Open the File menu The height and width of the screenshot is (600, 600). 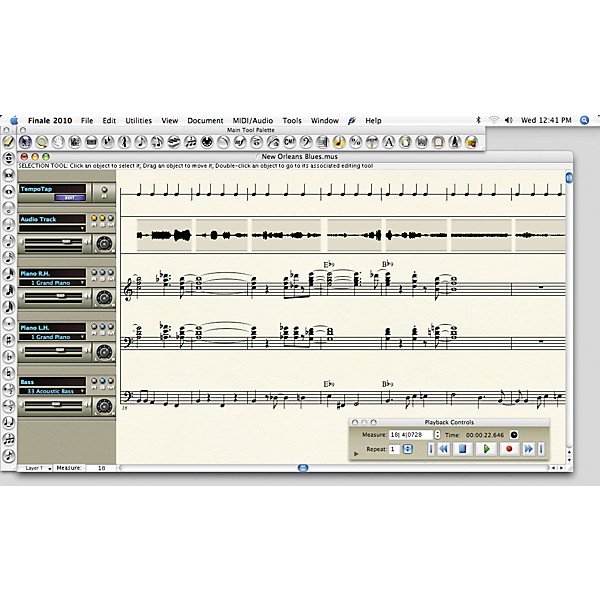tap(87, 121)
